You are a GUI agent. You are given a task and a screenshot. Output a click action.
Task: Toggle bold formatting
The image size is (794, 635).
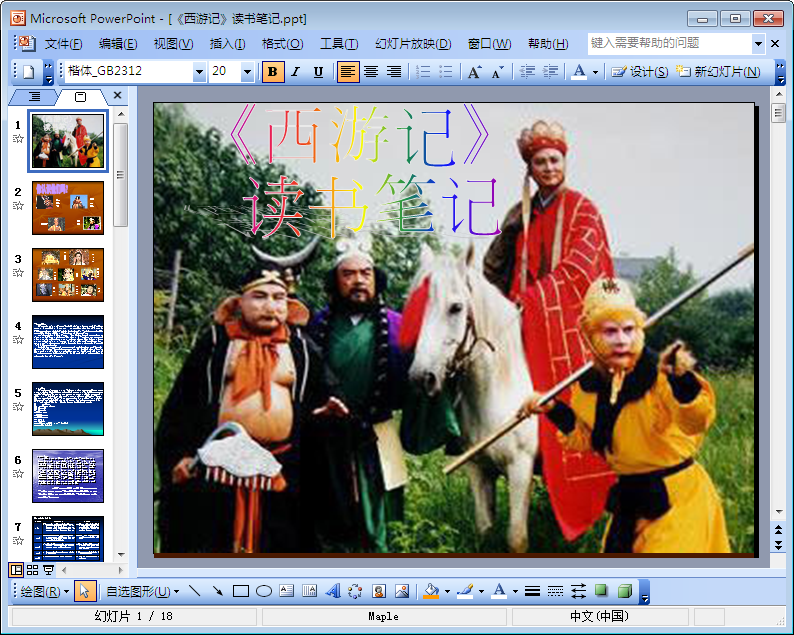[272, 72]
